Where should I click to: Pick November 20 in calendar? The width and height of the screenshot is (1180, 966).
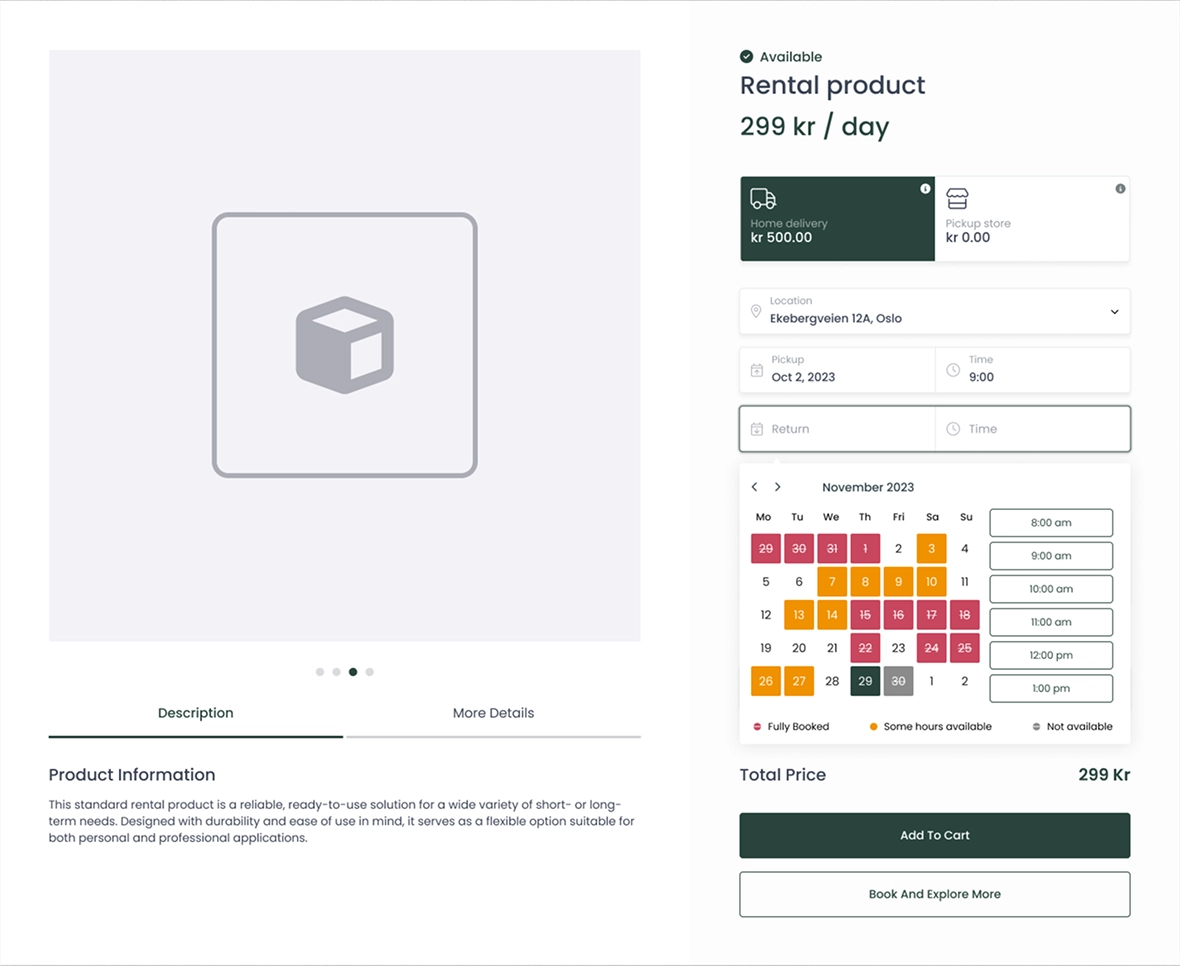(798, 648)
